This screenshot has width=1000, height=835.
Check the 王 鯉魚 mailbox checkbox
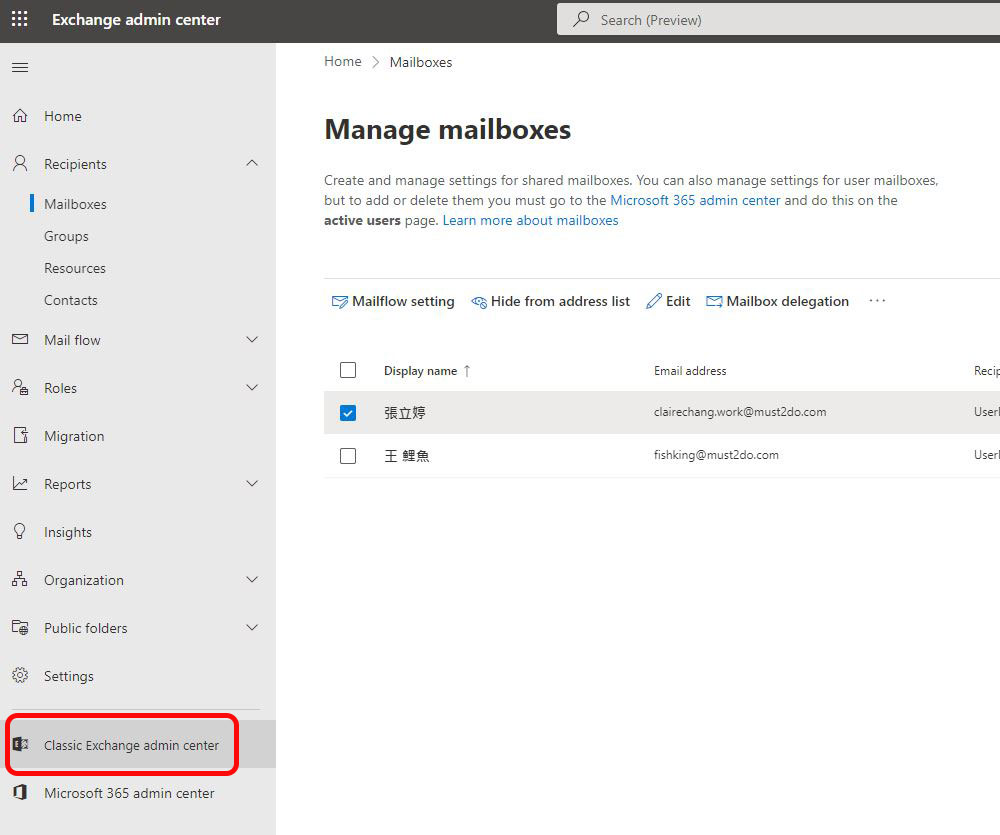(x=348, y=455)
